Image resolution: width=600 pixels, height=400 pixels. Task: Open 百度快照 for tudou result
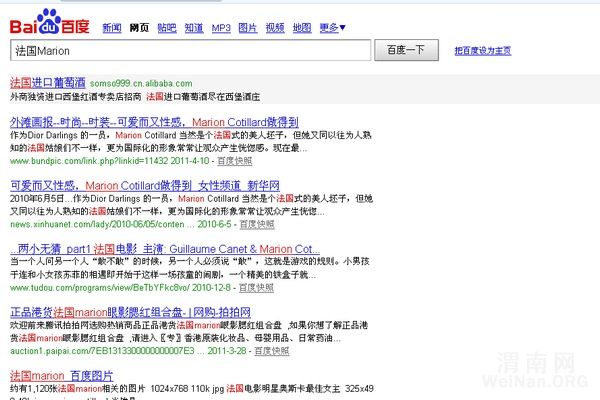pyautogui.click(x=256, y=287)
